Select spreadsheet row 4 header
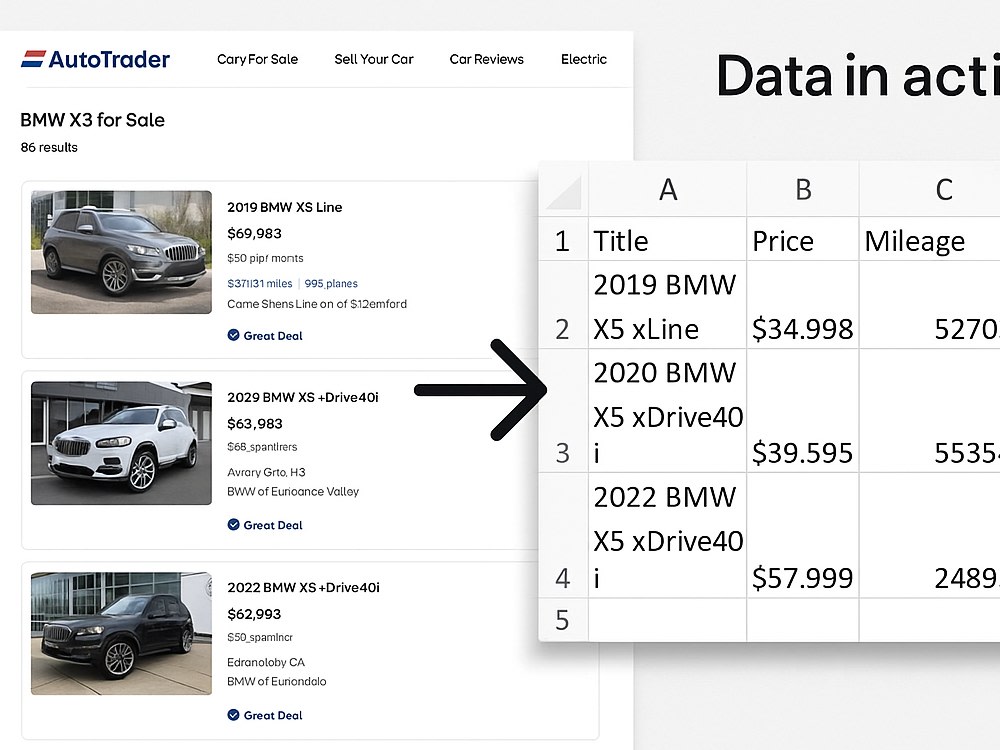 562,536
